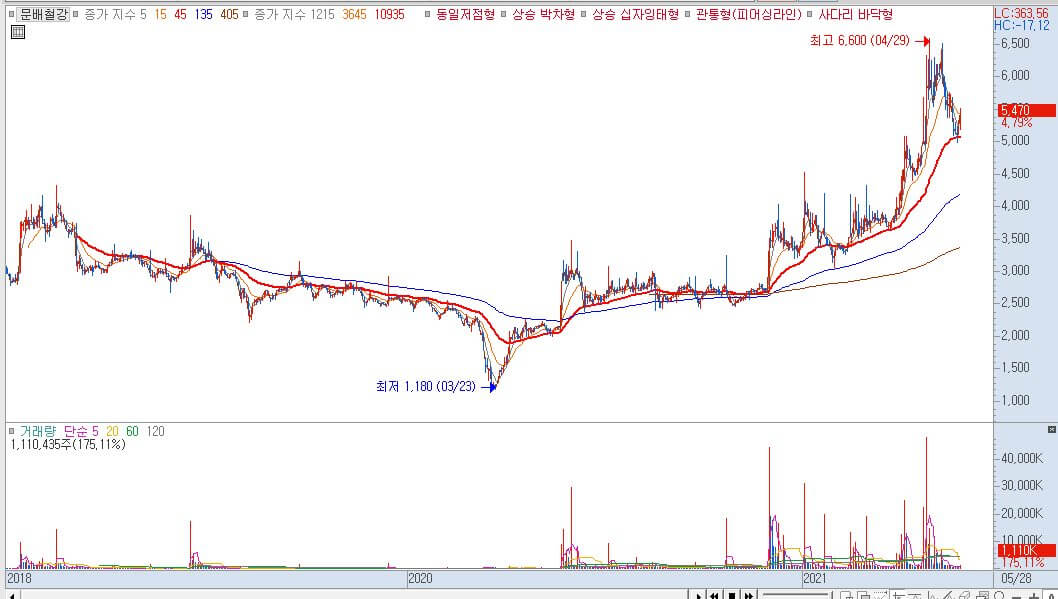The width and height of the screenshot is (1058, 599).
Task: Select the blue 135 period value
Action: (204, 14)
